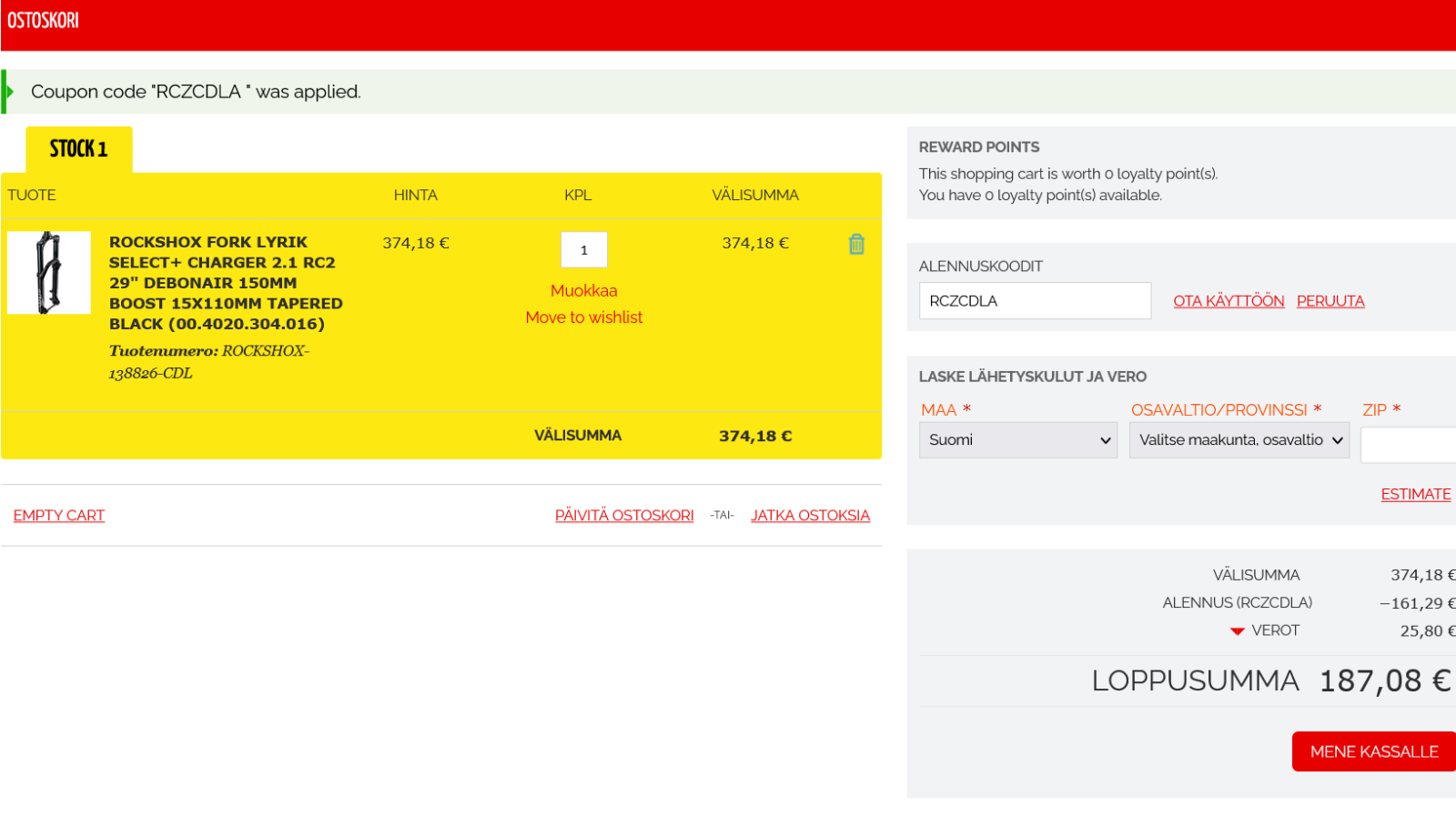Expand the VEROT tax breakdown arrow
The width and height of the screenshot is (1456, 816).
pyautogui.click(x=1237, y=631)
